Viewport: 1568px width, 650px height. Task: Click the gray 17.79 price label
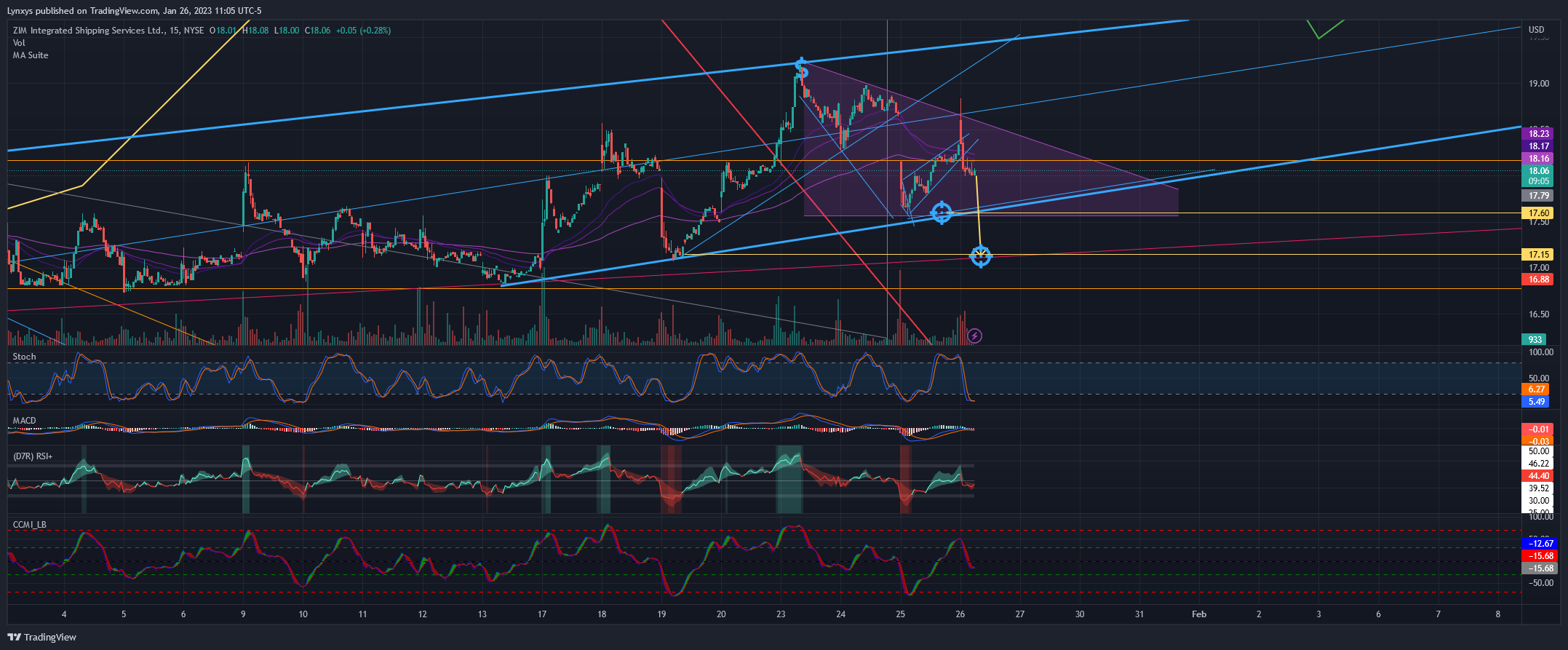click(x=1538, y=196)
